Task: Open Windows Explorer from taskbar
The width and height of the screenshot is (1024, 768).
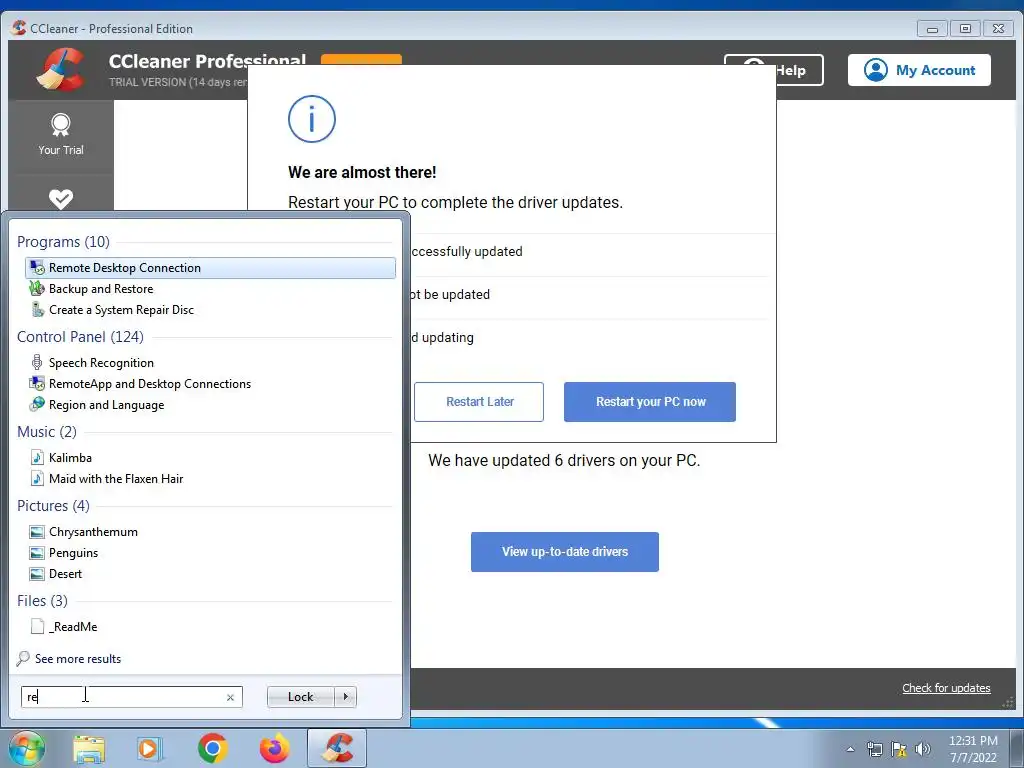Action: (x=89, y=748)
